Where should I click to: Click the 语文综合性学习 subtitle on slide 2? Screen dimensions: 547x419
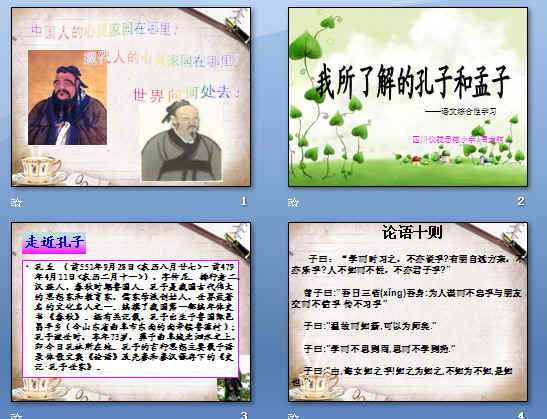point(461,112)
